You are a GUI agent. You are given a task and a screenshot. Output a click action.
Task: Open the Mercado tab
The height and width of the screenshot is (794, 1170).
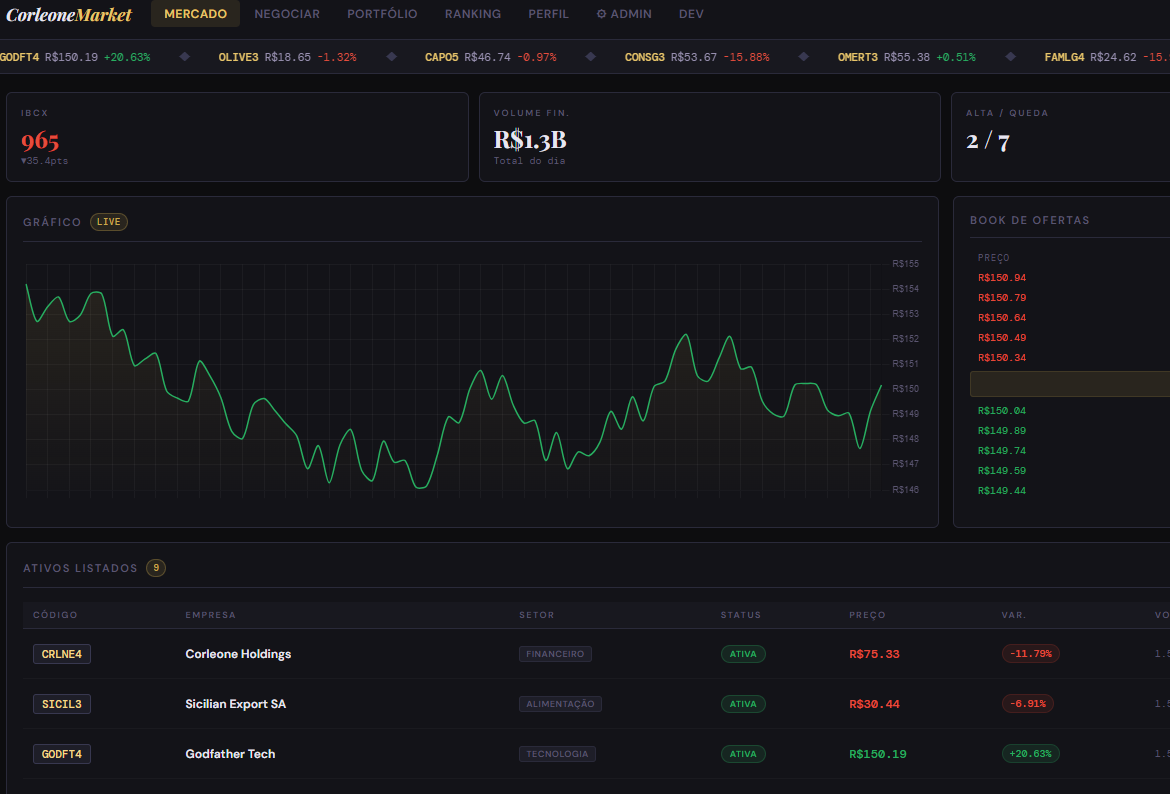pyautogui.click(x=195, y=13)
